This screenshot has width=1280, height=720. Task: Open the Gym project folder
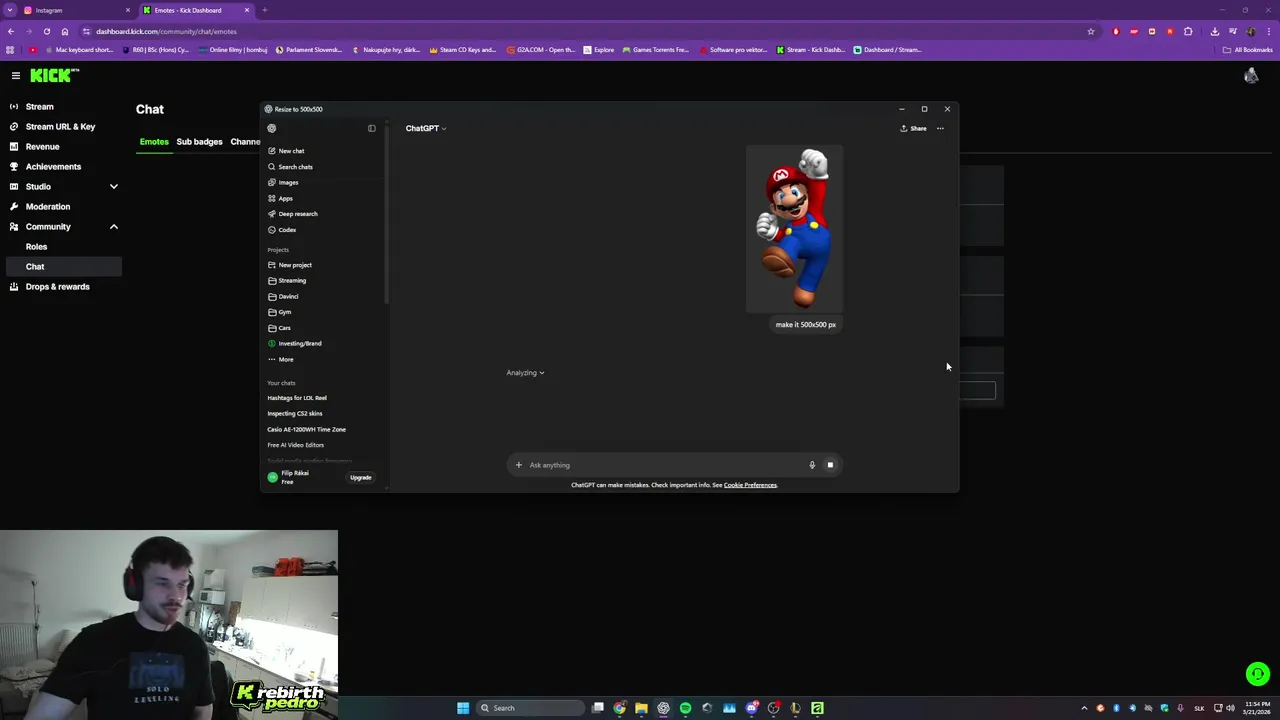[x=280, y=312]
